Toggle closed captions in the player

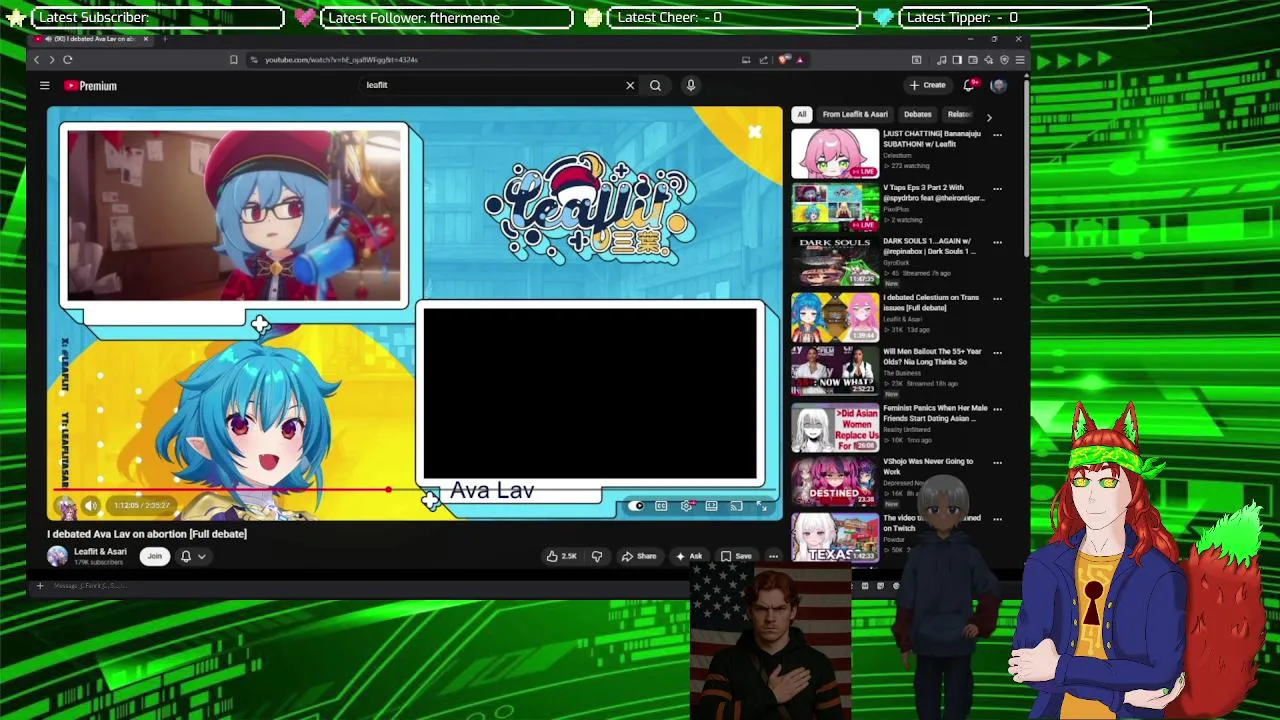(x=661, y=506)
